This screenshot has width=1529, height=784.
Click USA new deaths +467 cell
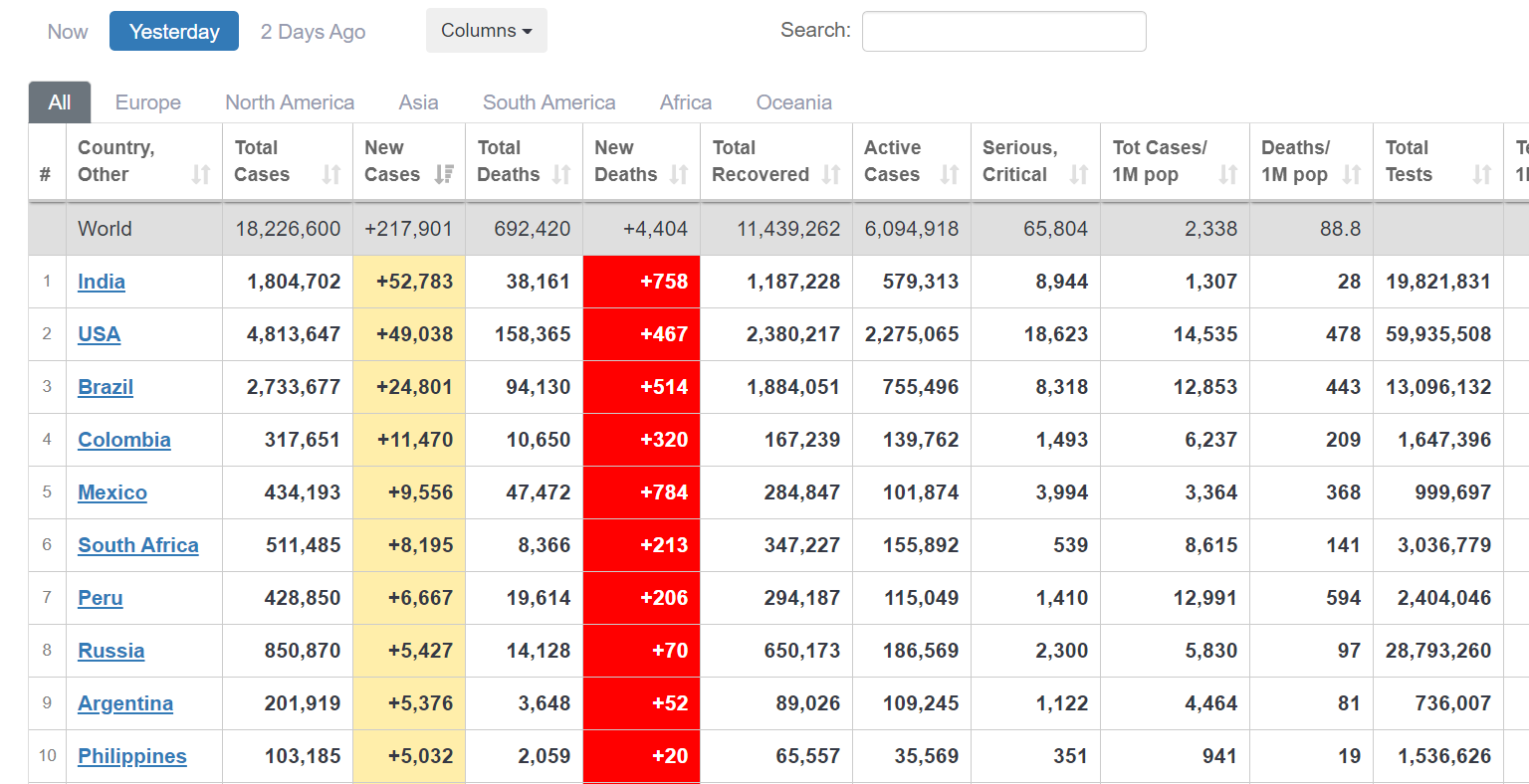coord(642,334)
